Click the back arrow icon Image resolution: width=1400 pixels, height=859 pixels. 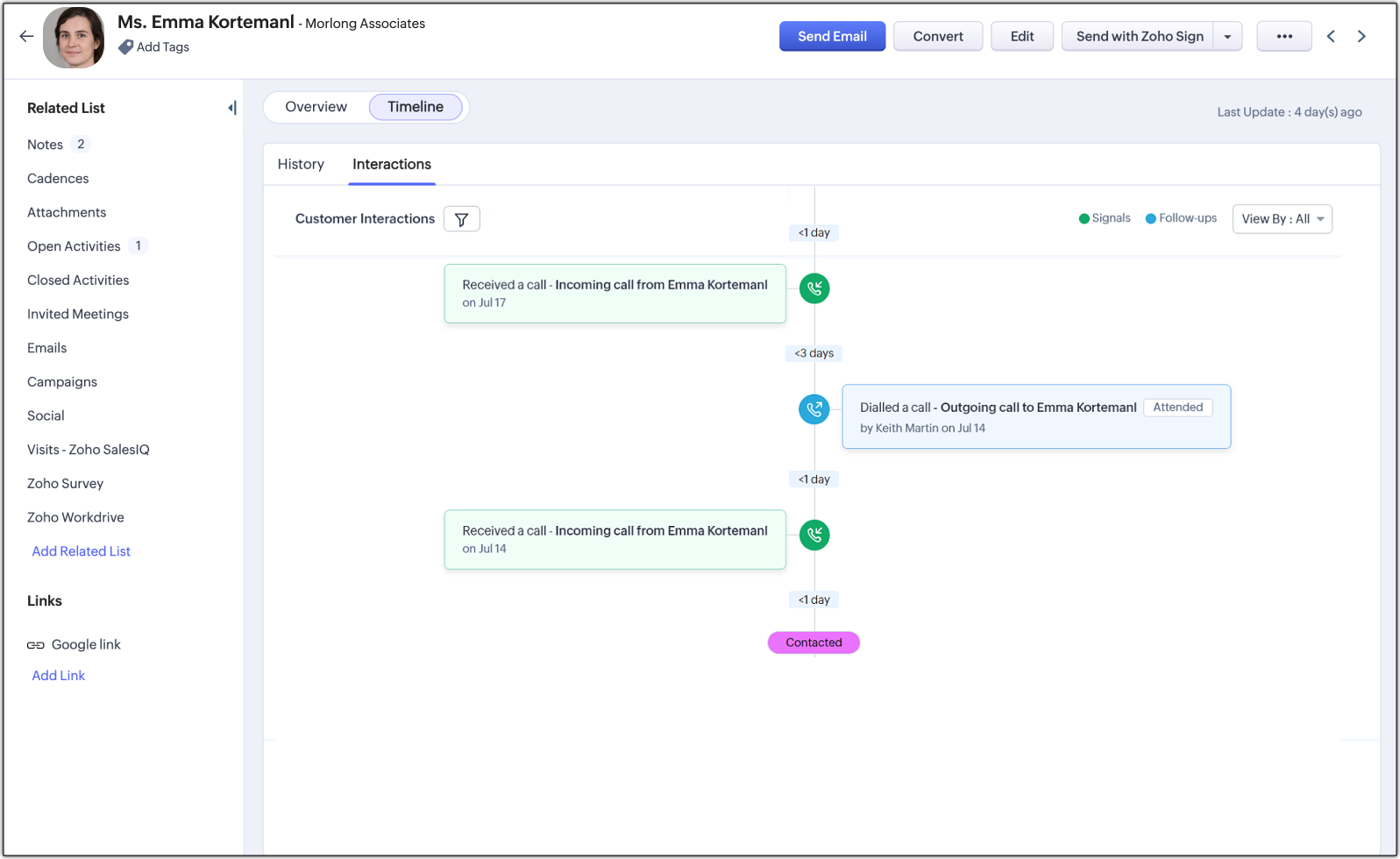pyautogui.click(x=26, y=36)
